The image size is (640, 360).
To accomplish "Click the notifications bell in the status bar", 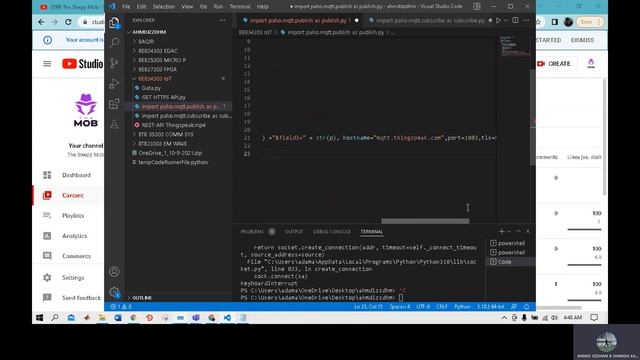I will point(527,307).
